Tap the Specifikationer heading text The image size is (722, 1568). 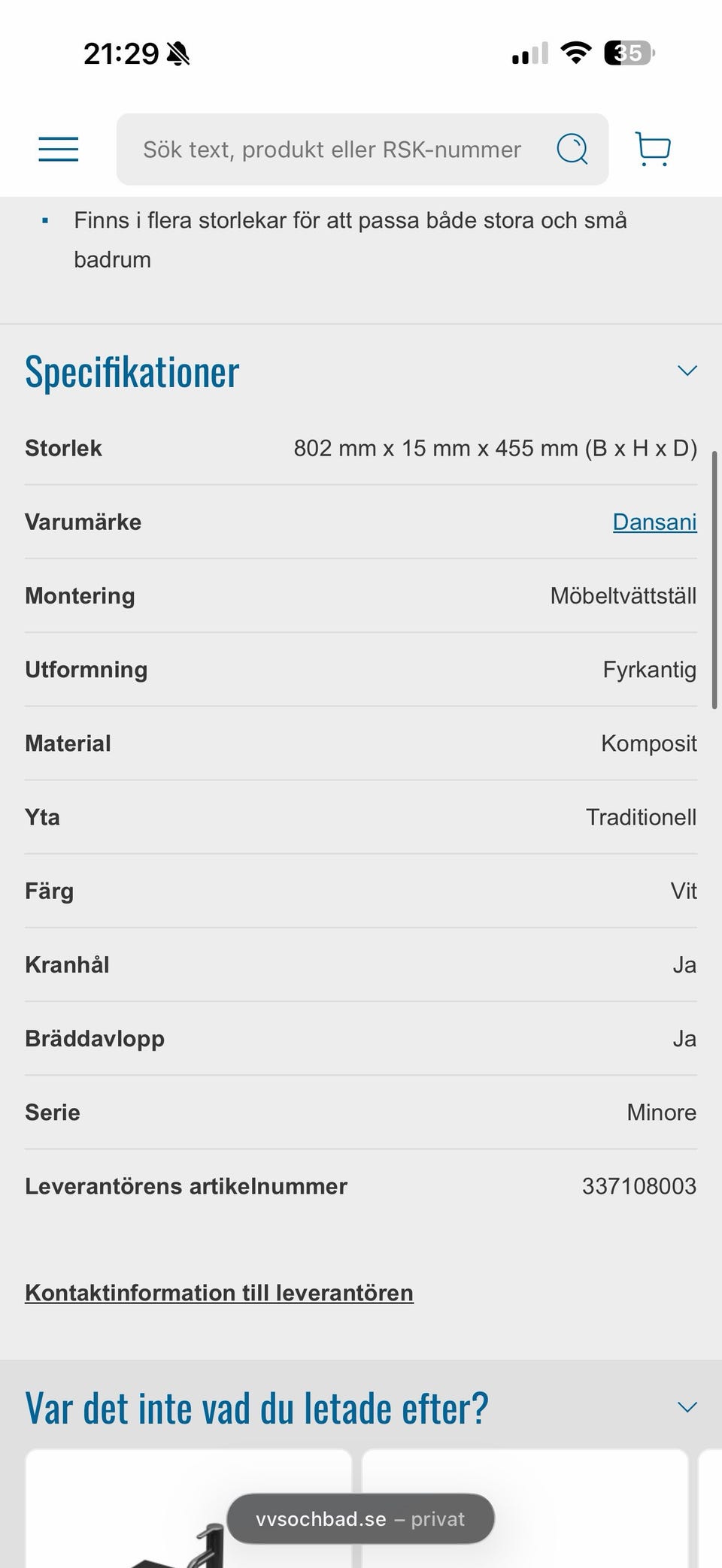132,372
